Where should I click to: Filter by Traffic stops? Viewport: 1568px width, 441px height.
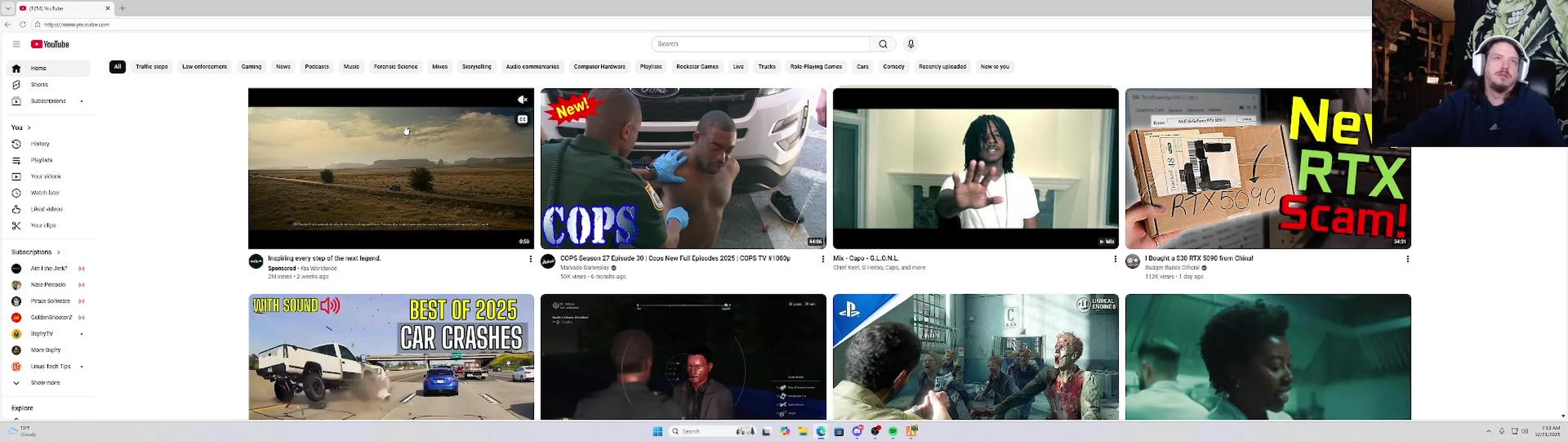coord(152,67)
